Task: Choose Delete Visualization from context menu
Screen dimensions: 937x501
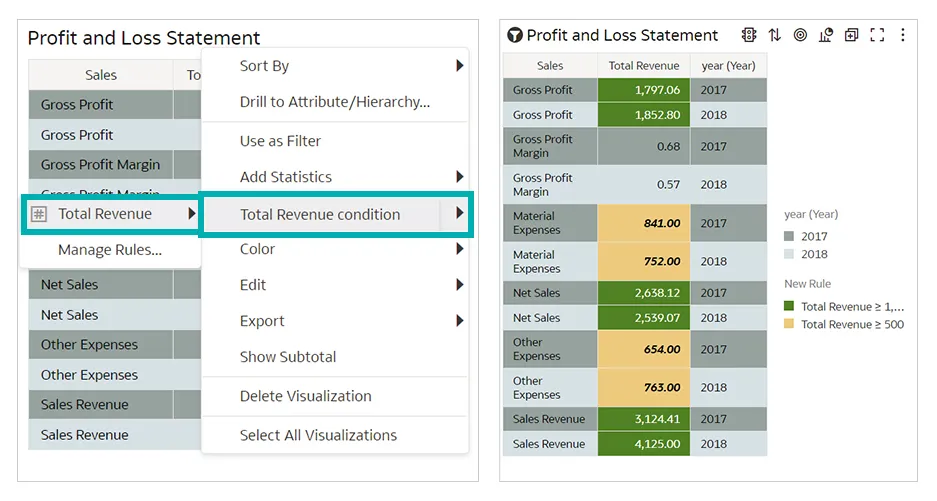Action: [305, 396]
